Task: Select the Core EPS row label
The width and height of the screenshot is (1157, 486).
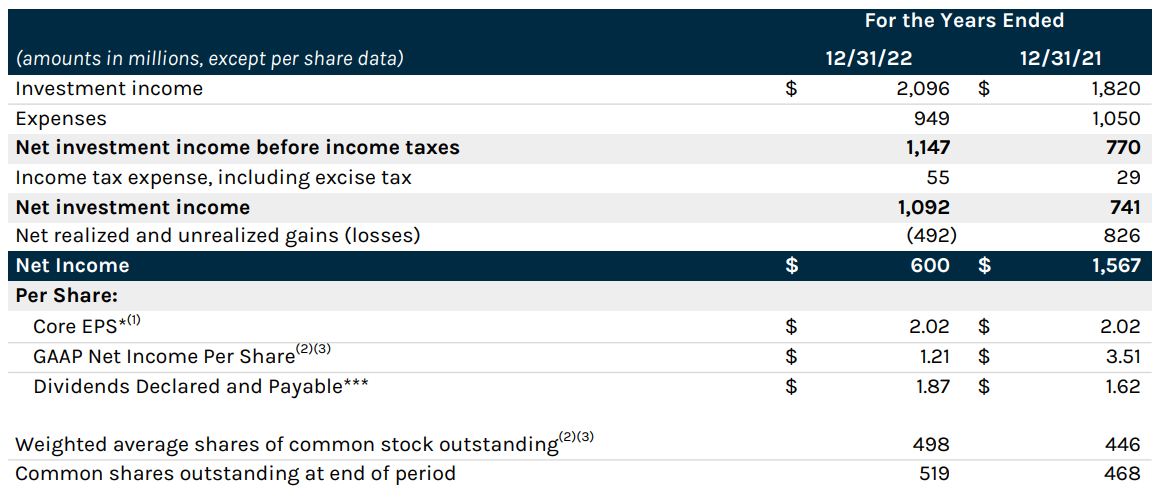Action: click(87, 324)
